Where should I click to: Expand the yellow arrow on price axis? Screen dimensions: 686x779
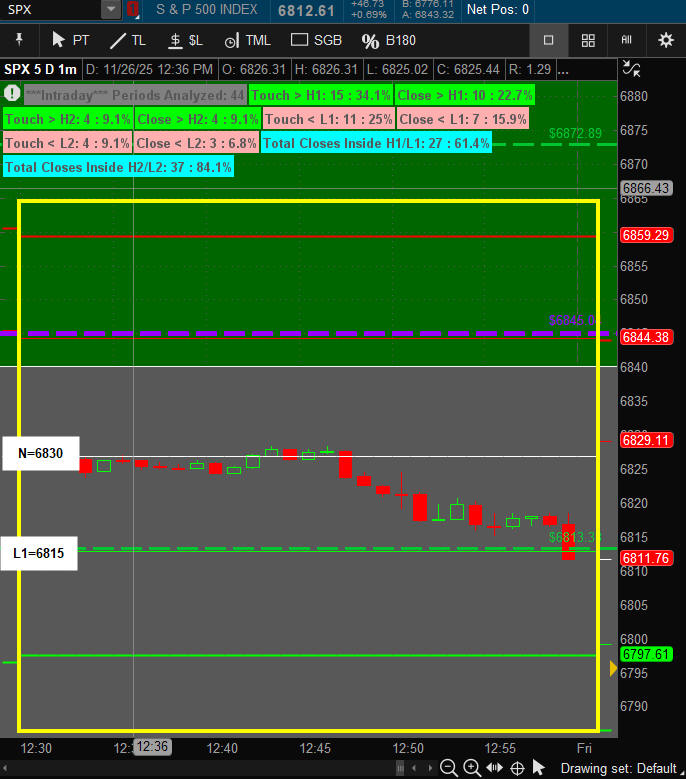[613, 668]
